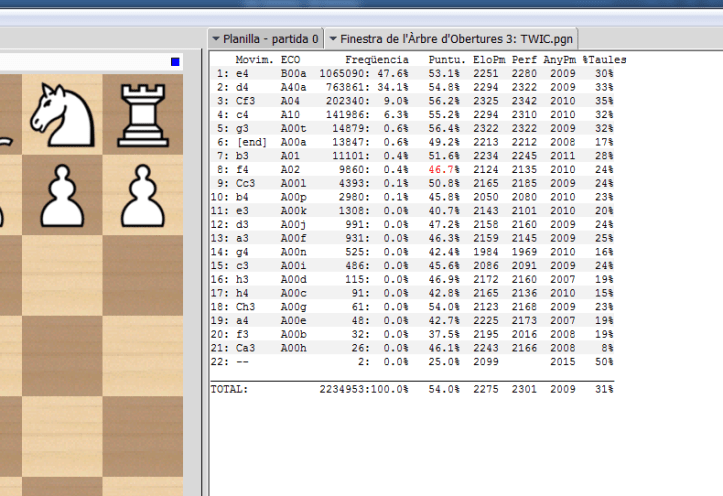Screen dimensions: 723x496
Task: Click the blue side-to-move square indicator
Action: [x=175, y=62]
